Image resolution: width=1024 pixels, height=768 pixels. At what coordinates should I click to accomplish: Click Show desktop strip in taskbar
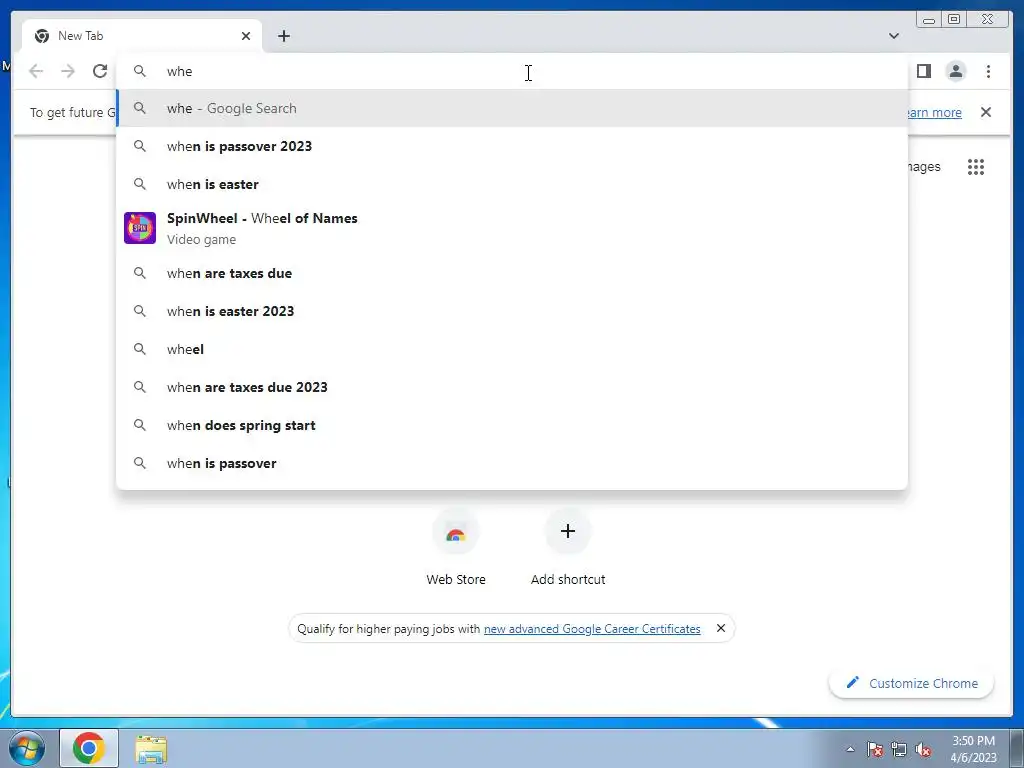(1016, 748)
